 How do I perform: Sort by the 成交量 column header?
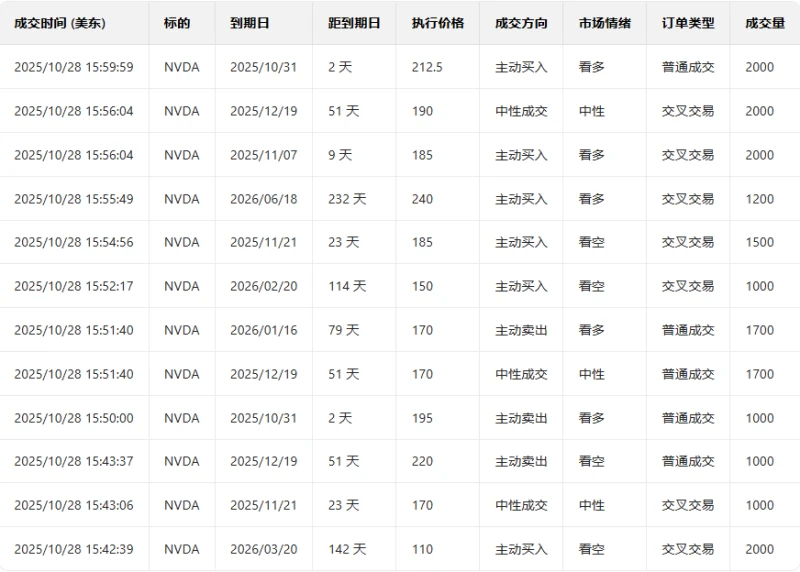click(764, 23)
